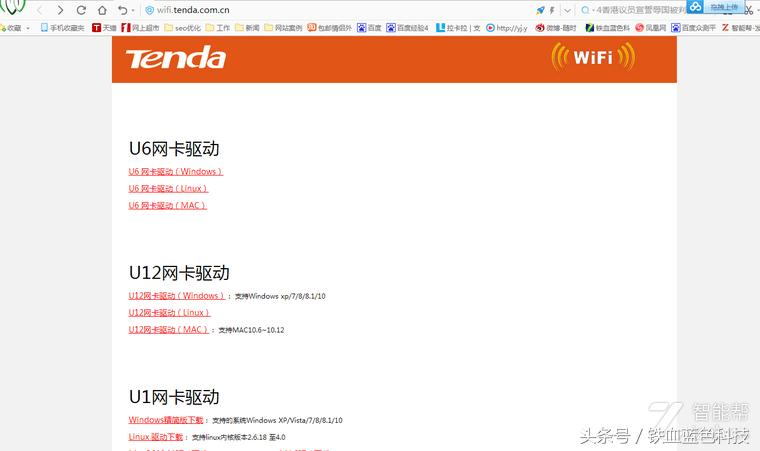This screenshot has height=451, width=760.
Task: Open dropdown next to the undo icon
Action: (133, 11)
